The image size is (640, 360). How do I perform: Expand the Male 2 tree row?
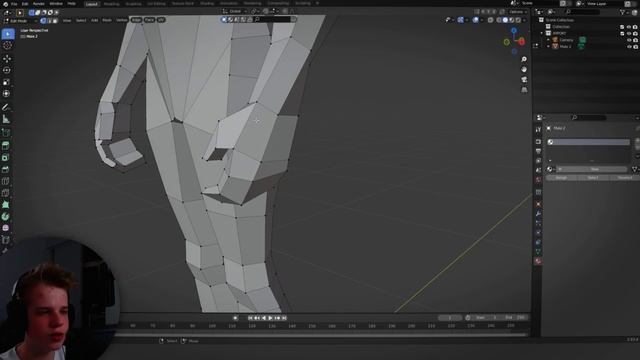[548, 47]
